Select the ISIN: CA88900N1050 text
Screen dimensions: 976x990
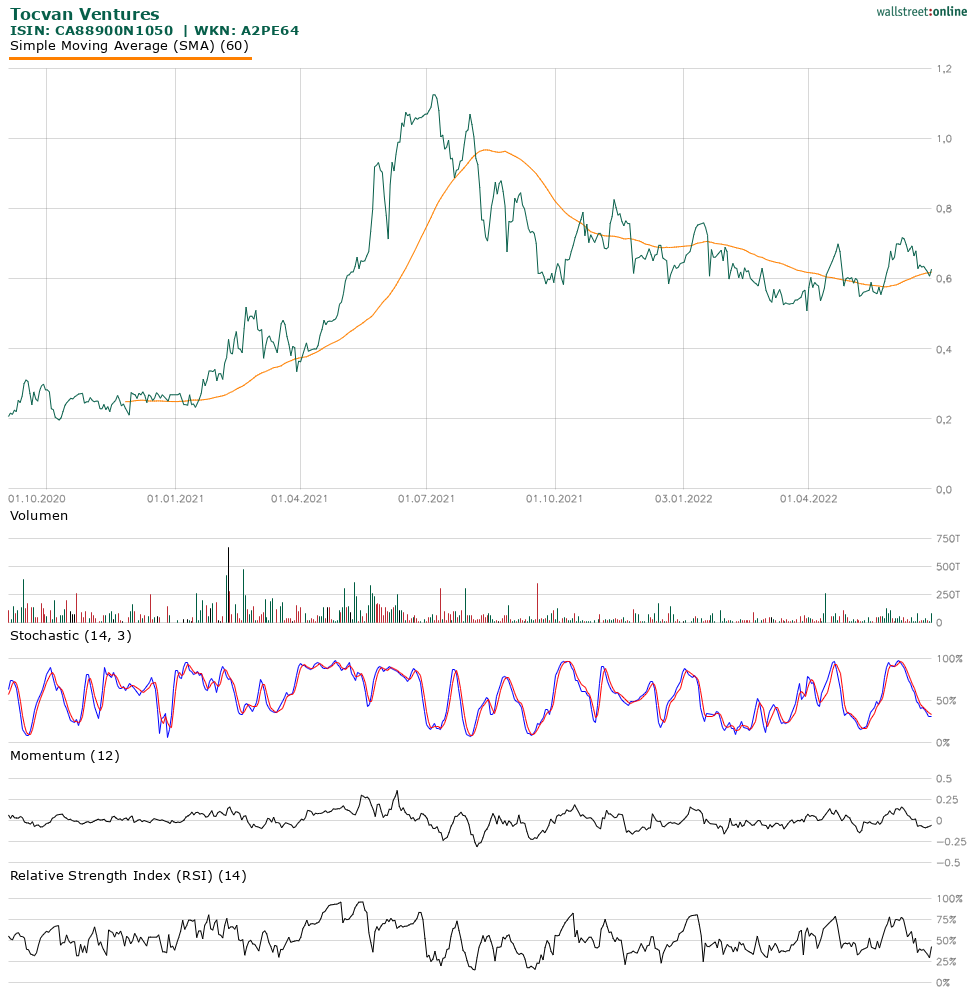[x=92, y=30]
